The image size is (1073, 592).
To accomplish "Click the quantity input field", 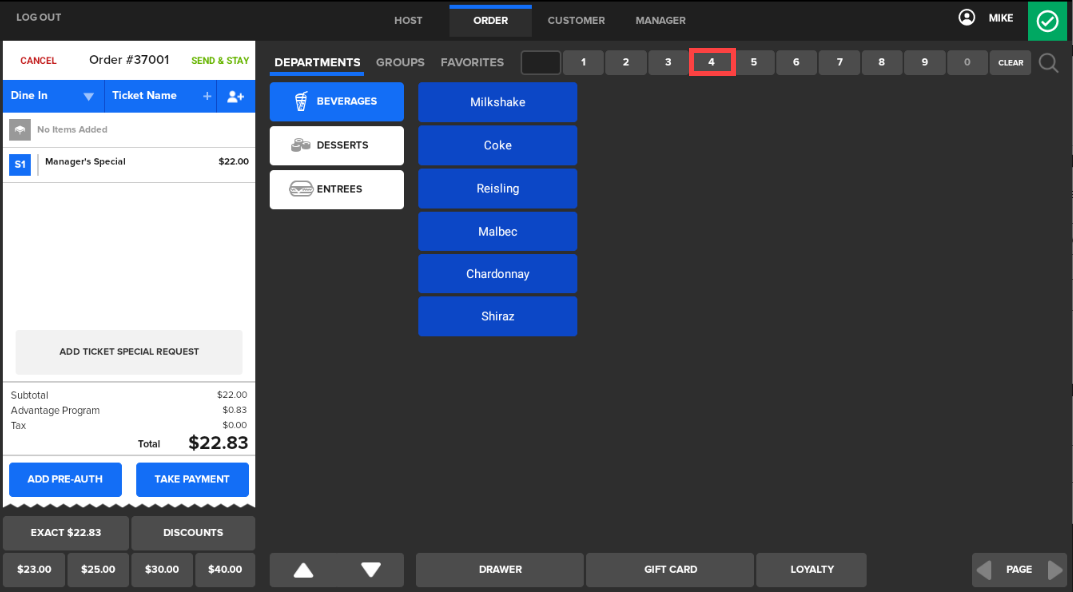I will tap(540, 63).
